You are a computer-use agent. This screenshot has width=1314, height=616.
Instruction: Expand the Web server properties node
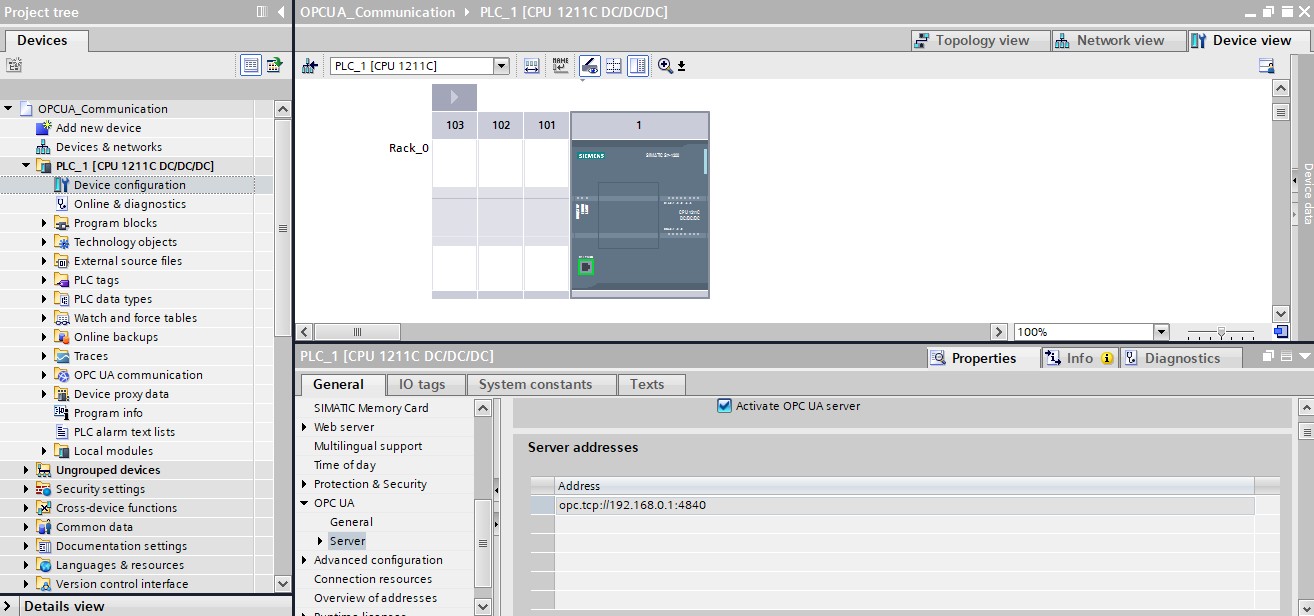click(305, 427)
